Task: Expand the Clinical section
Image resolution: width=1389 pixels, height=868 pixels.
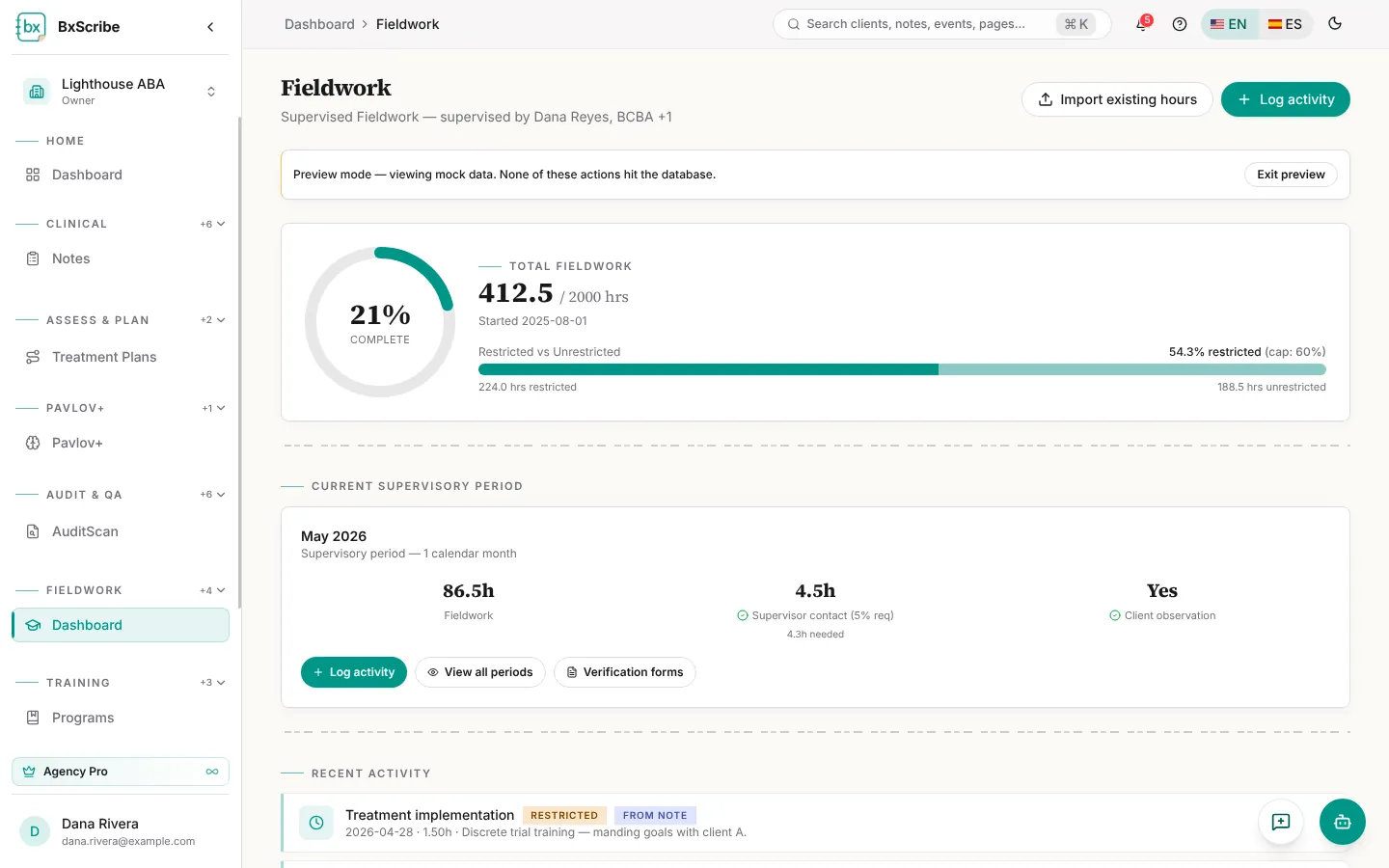Action: 213,224
